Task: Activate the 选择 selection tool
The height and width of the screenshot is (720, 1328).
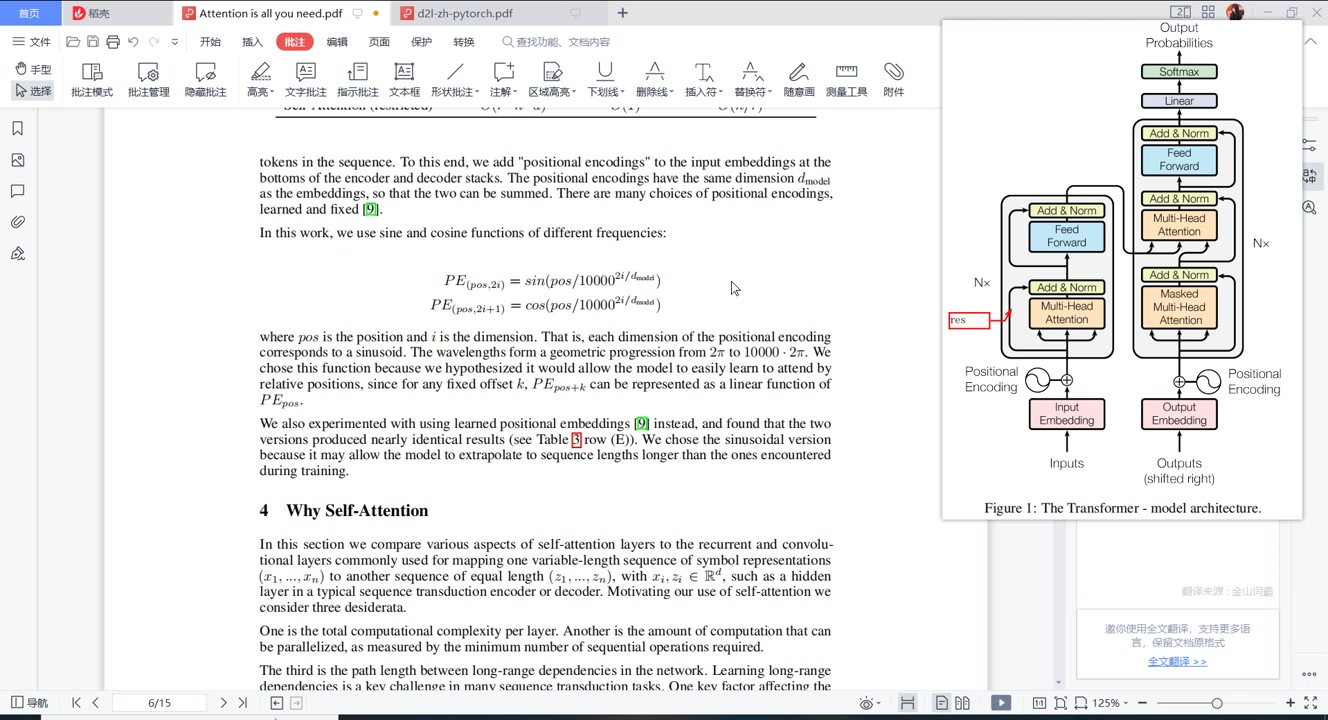Action: tap(33, 91)
